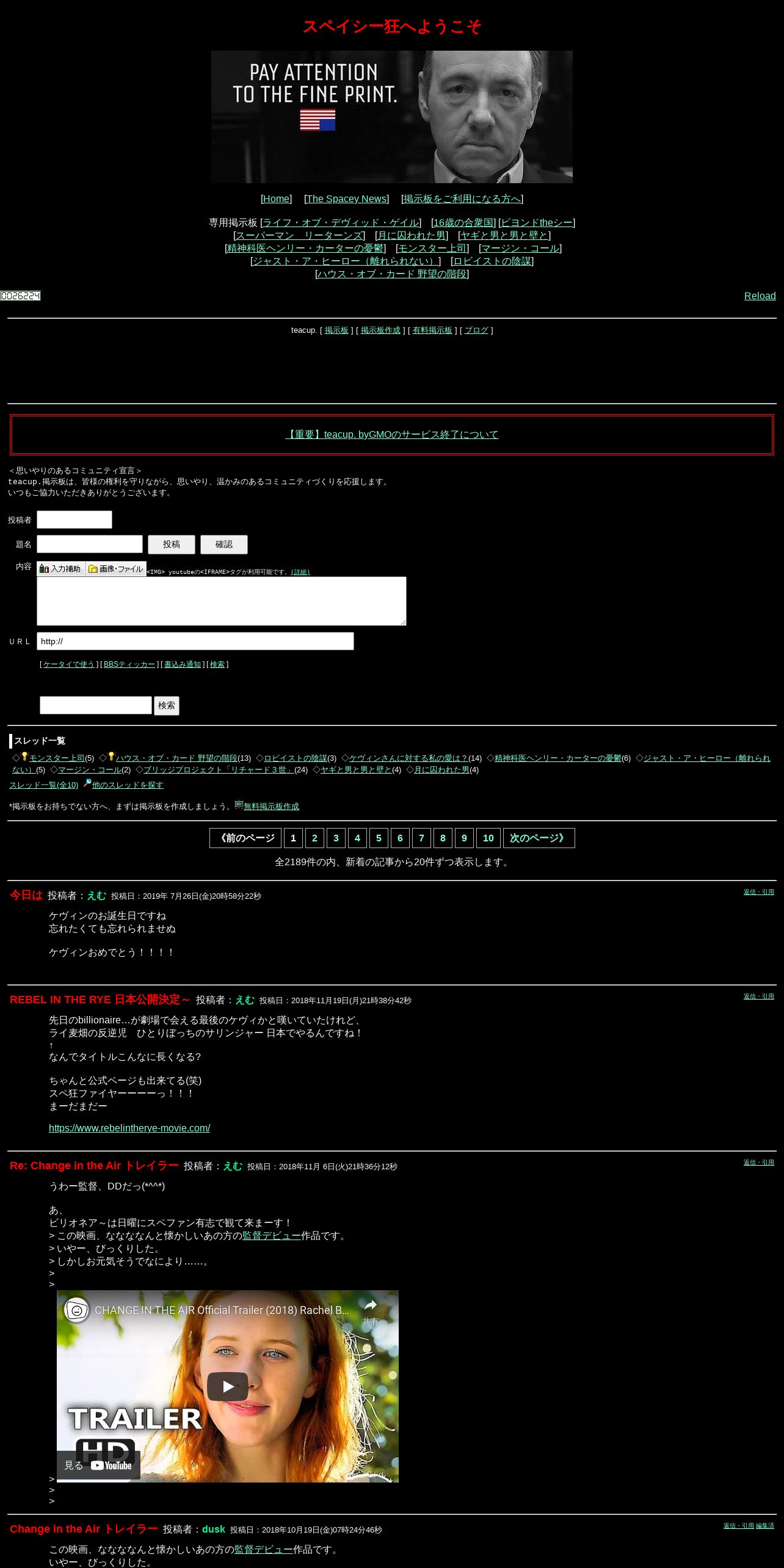Open 監督デビュー link in えむ's reply

point(272,1236)
